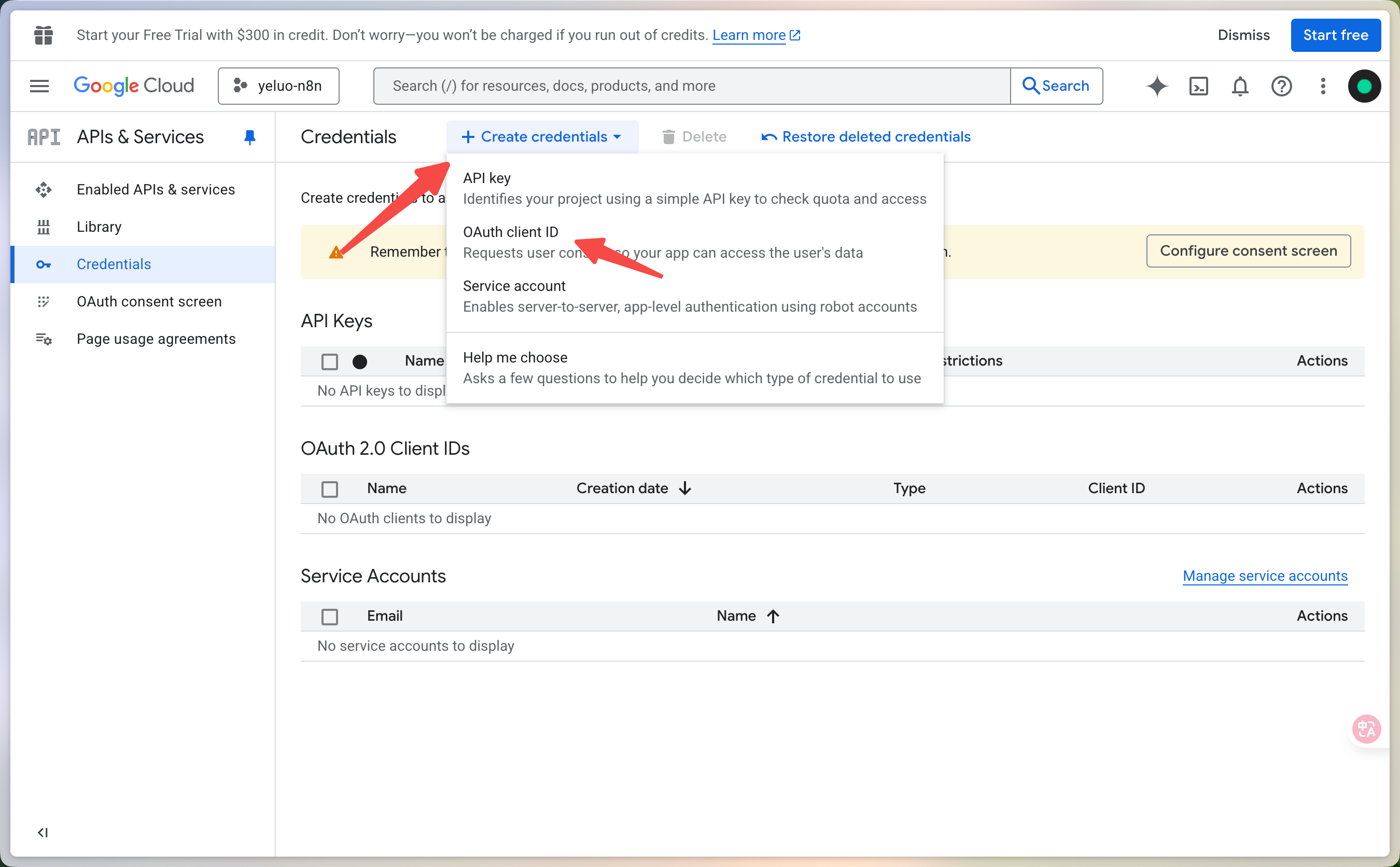Open Manage service accounts link

[1265, 576]
